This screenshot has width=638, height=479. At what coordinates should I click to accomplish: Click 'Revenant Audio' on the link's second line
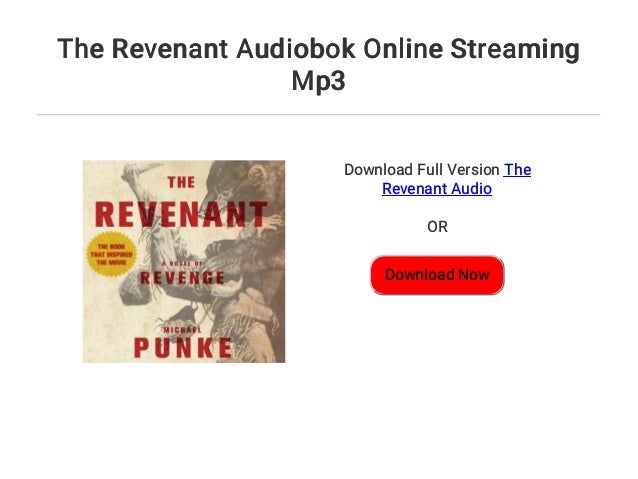click(x=437, y=189)
